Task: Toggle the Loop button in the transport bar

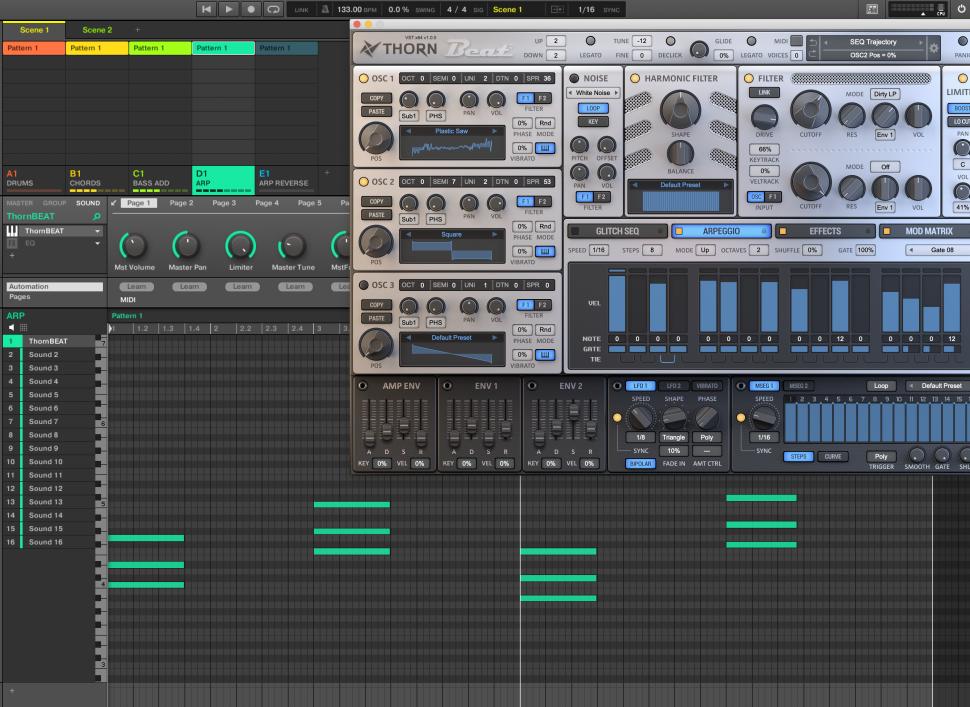Action: click(x=273, y=9)
